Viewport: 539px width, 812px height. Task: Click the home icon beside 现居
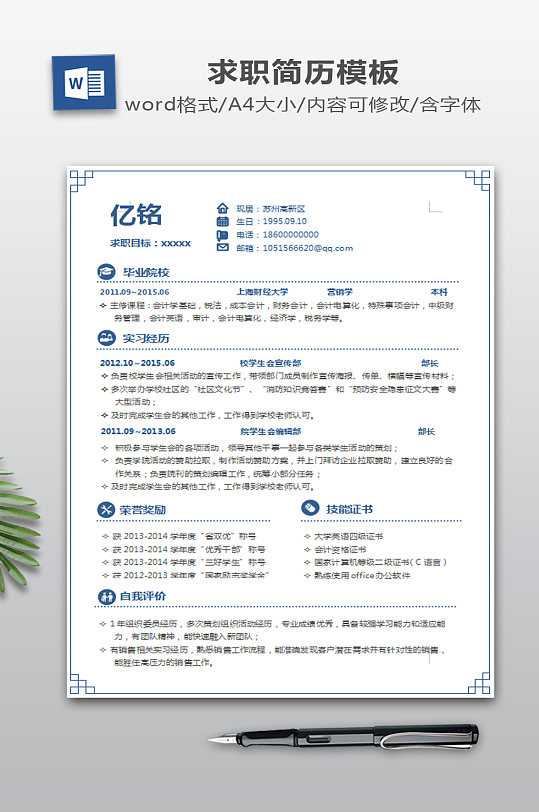pos(222,209)
